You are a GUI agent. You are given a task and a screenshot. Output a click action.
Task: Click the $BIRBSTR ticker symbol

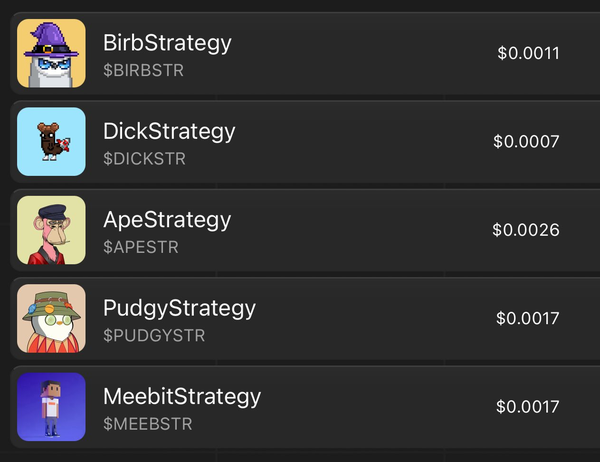pyautogui.click(x=143, y=71)
